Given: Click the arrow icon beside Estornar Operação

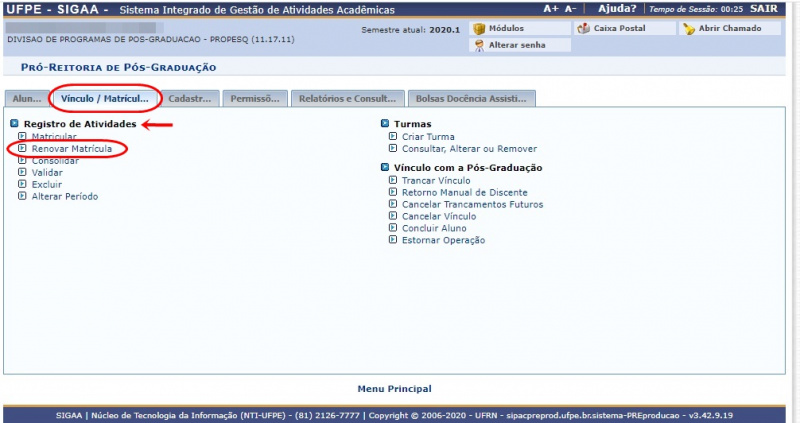Looking at the screenshot, I should coord(392,240).
